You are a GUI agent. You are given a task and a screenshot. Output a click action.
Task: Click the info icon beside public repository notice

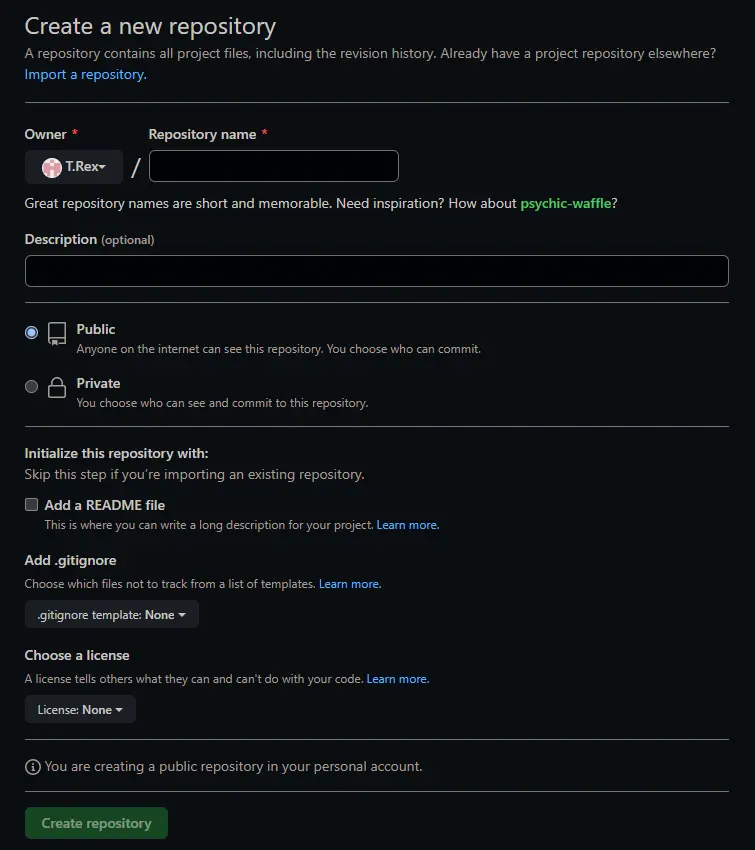[33, 767]
